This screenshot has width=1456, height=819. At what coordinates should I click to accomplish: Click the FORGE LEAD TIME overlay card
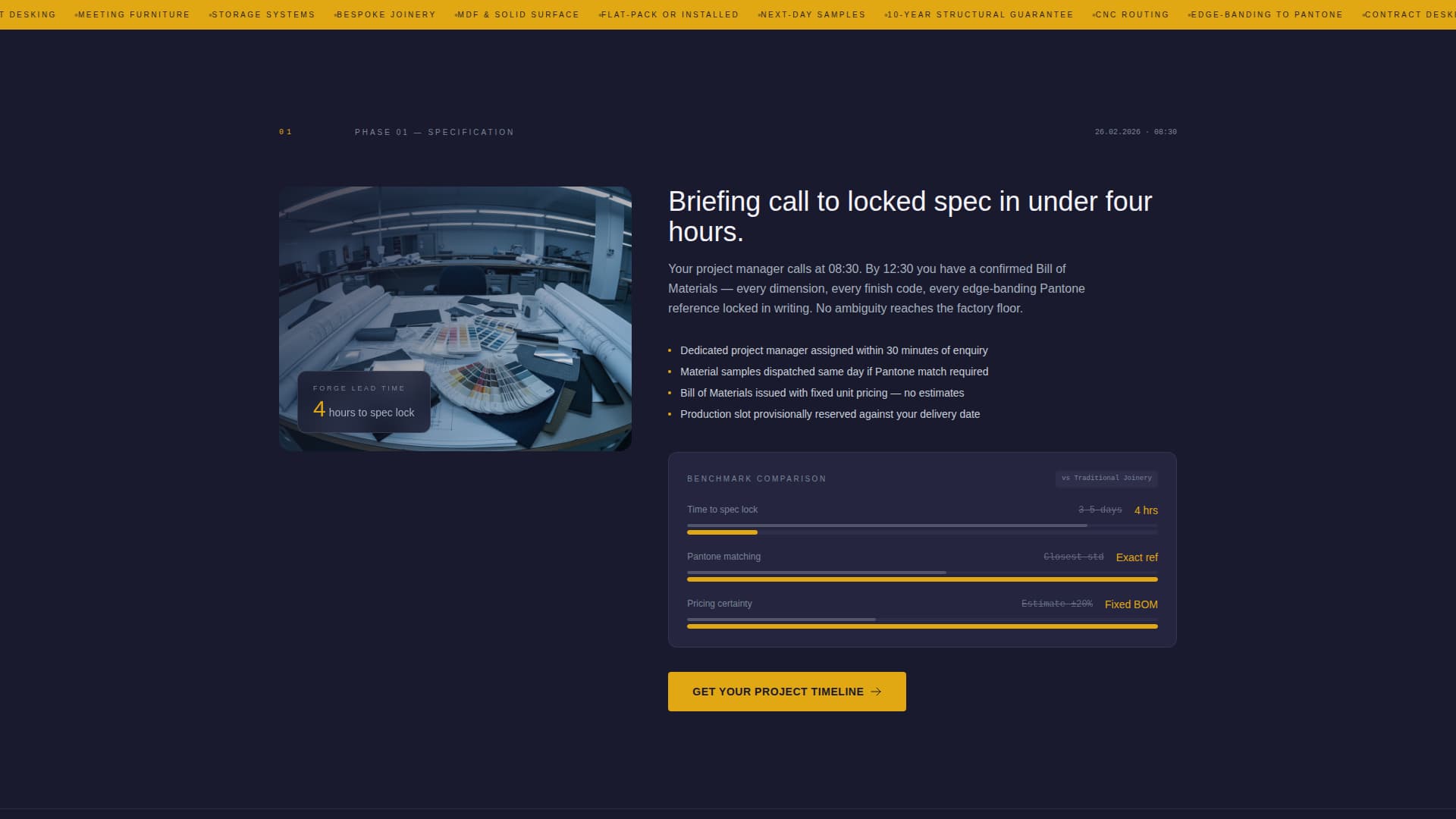[364, 402]
